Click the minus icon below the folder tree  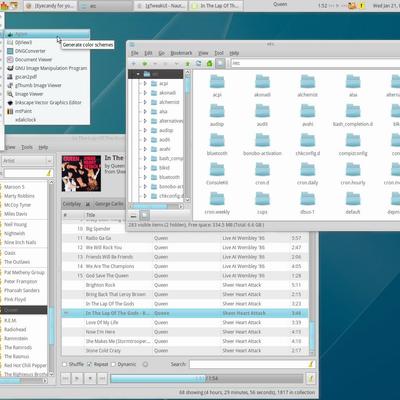[133, 216]
